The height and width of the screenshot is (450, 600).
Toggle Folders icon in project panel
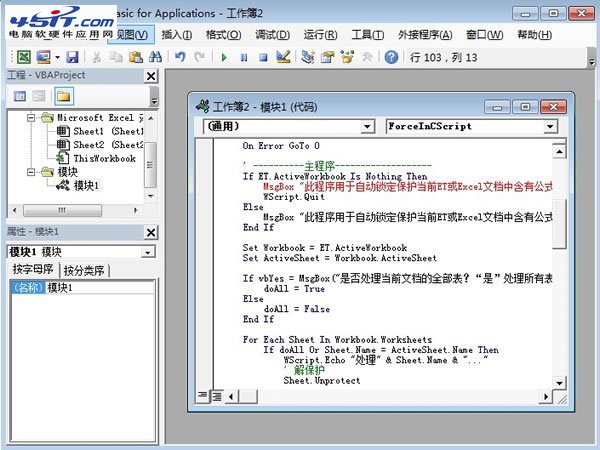[x=64, y=96]
